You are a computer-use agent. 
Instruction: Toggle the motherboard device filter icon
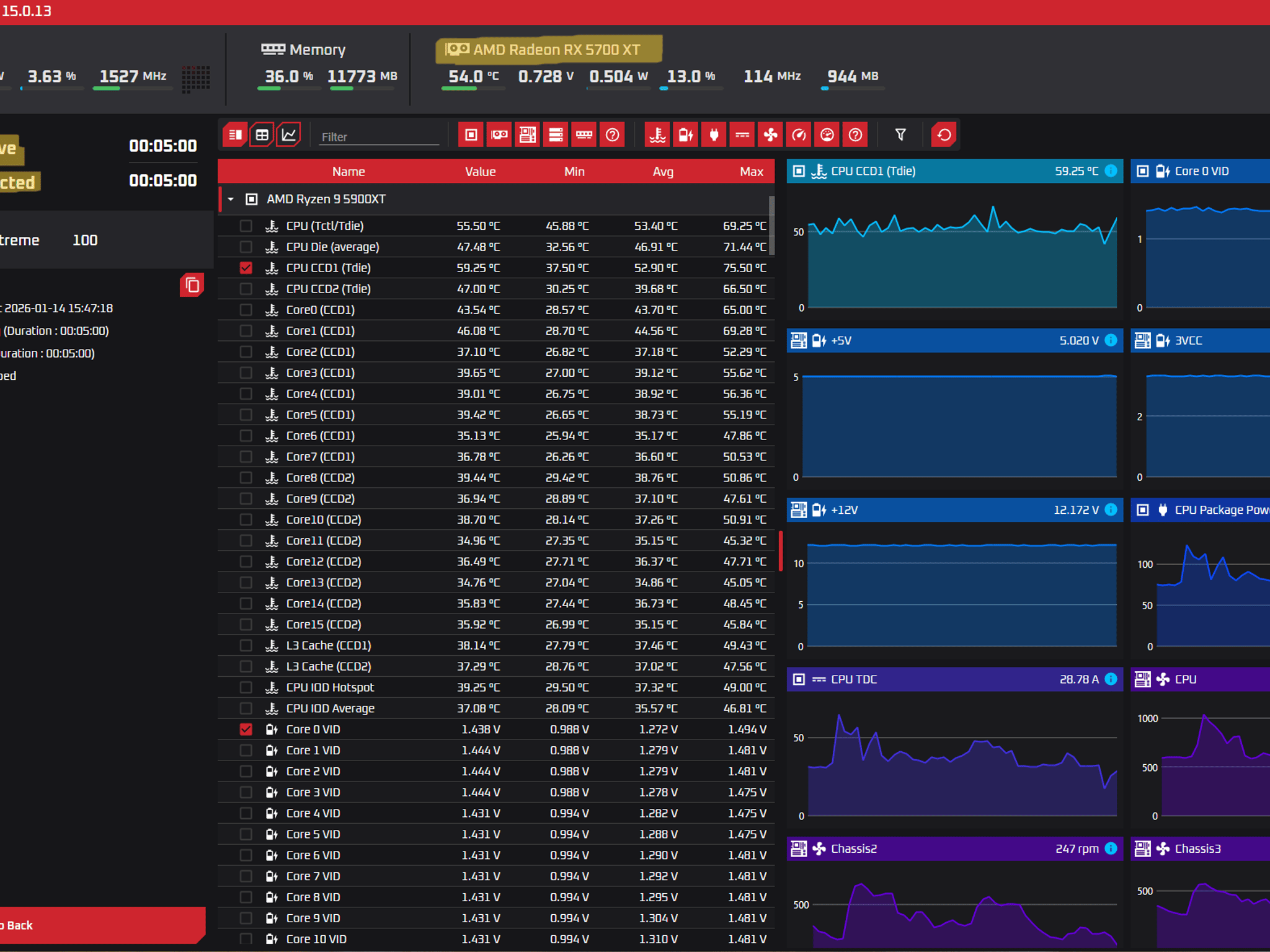pos(528,135)
